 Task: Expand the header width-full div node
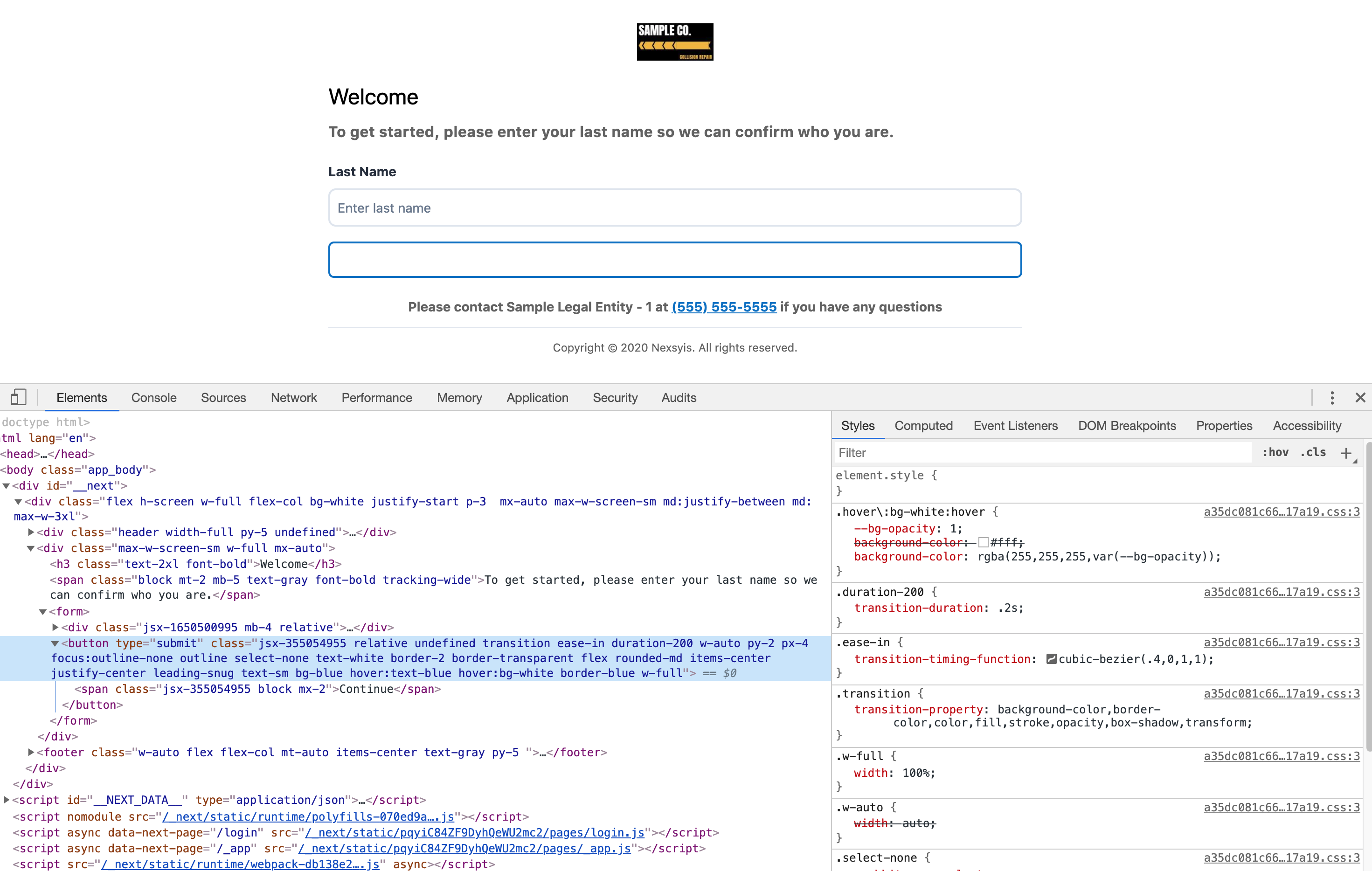(x=31, y=532)
